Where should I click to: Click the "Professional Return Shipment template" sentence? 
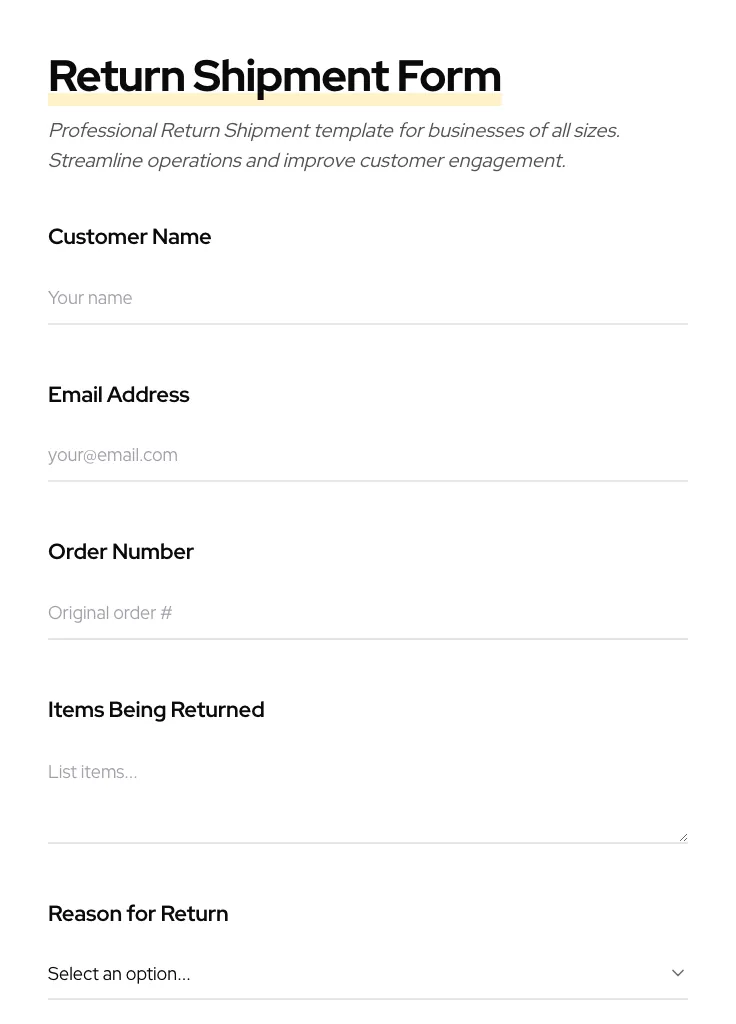(x=333, y=131)
